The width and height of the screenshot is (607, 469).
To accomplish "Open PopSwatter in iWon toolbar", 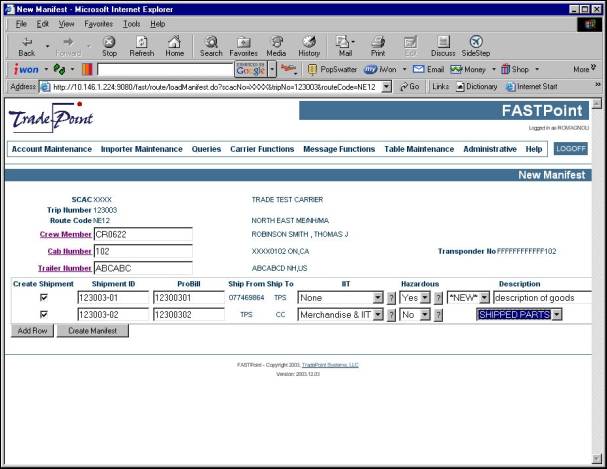I will 333,70.
